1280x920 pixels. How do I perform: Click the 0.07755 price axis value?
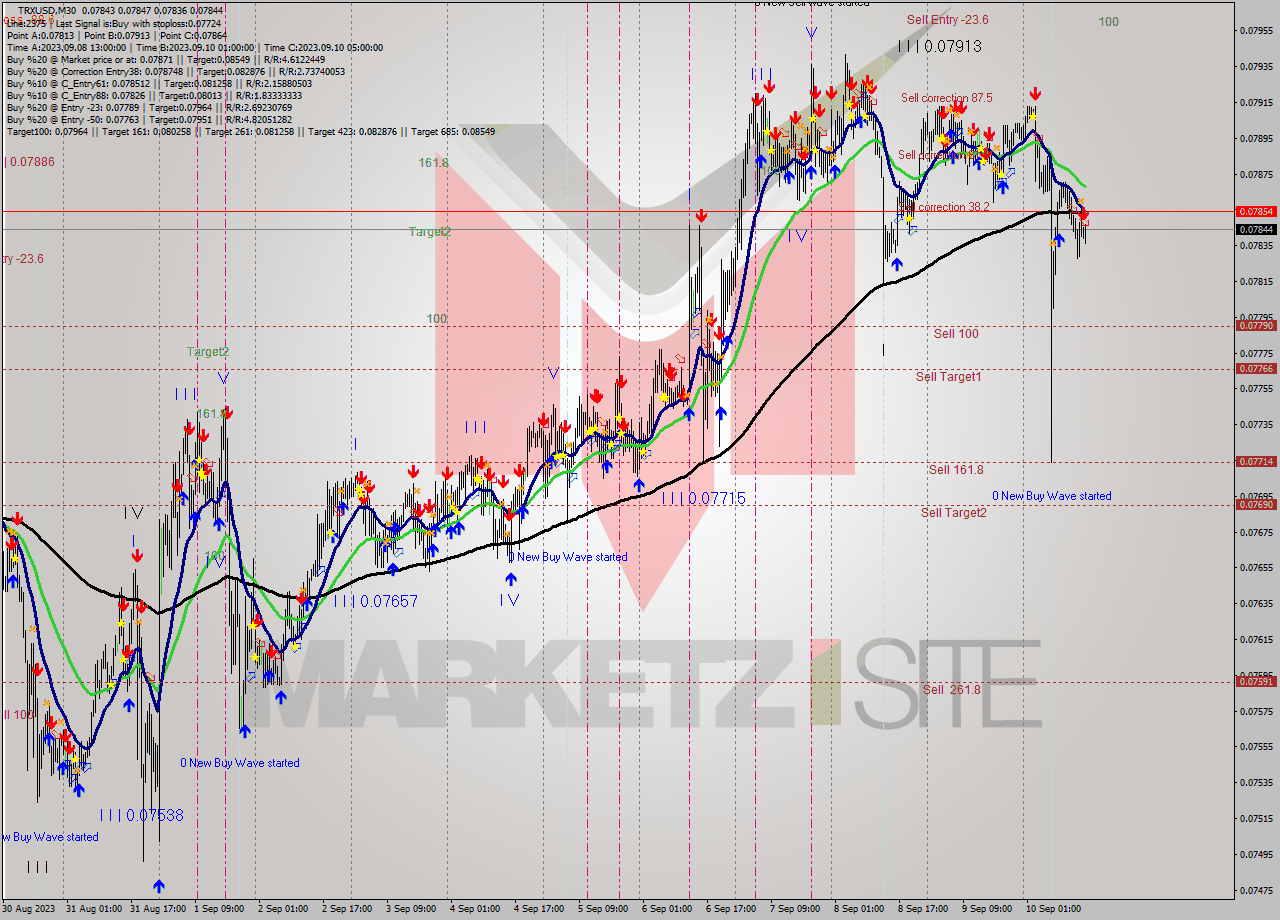click(x=1256, y=389)
